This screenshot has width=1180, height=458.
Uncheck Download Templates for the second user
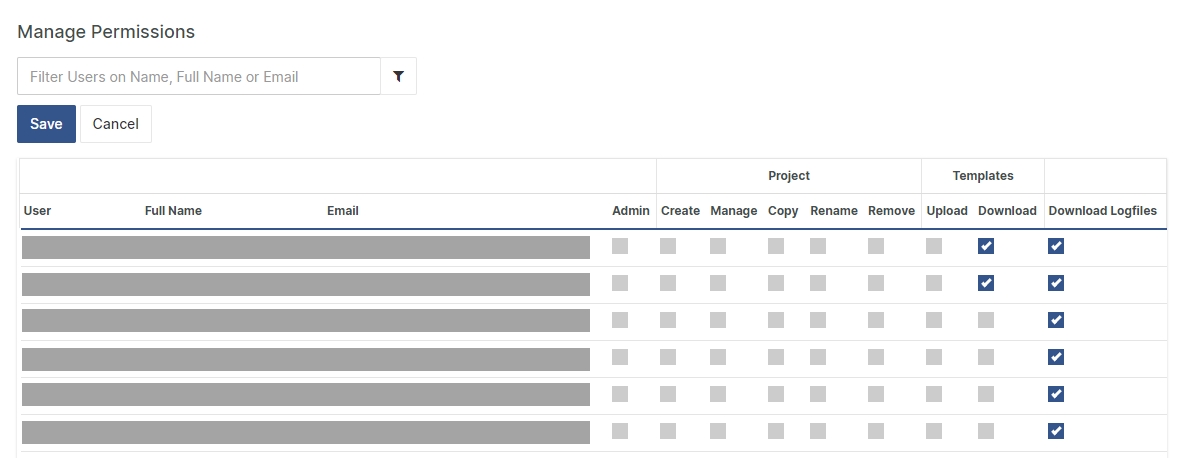tap(986, 283)
